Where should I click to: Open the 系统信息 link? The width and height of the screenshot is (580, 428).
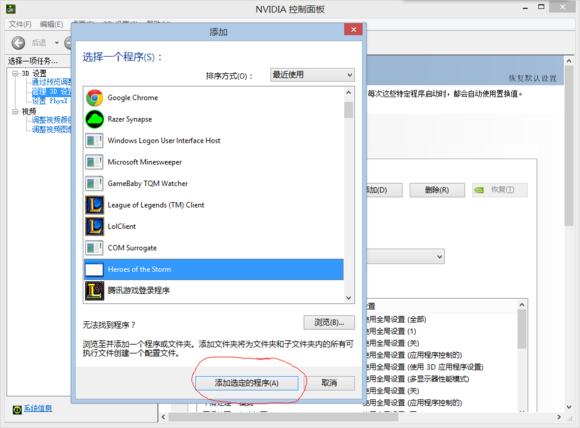pyautogui.click(x=38, y=408)
